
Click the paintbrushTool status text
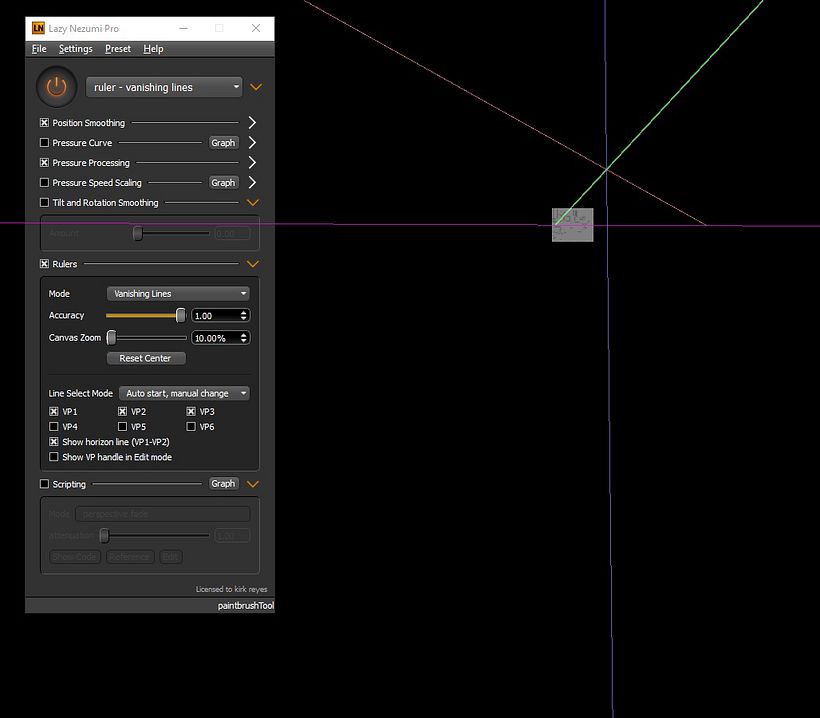point(246,606)
